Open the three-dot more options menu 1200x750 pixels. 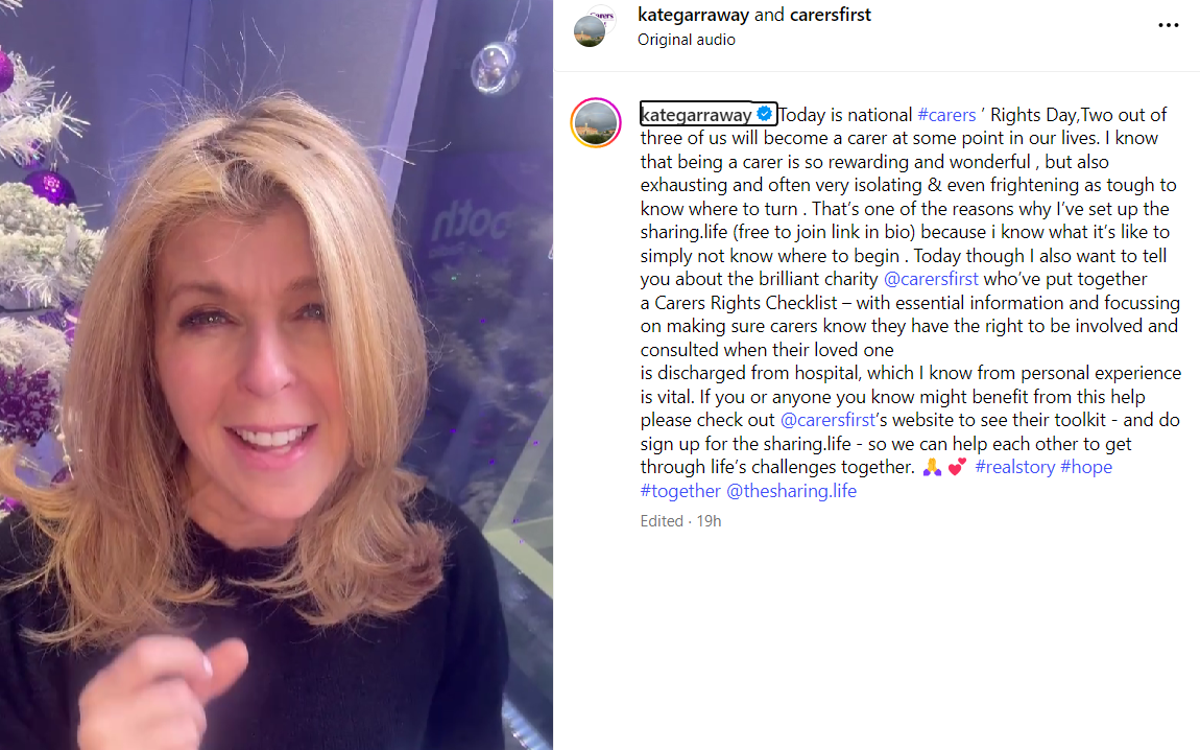pos(1168,26)
